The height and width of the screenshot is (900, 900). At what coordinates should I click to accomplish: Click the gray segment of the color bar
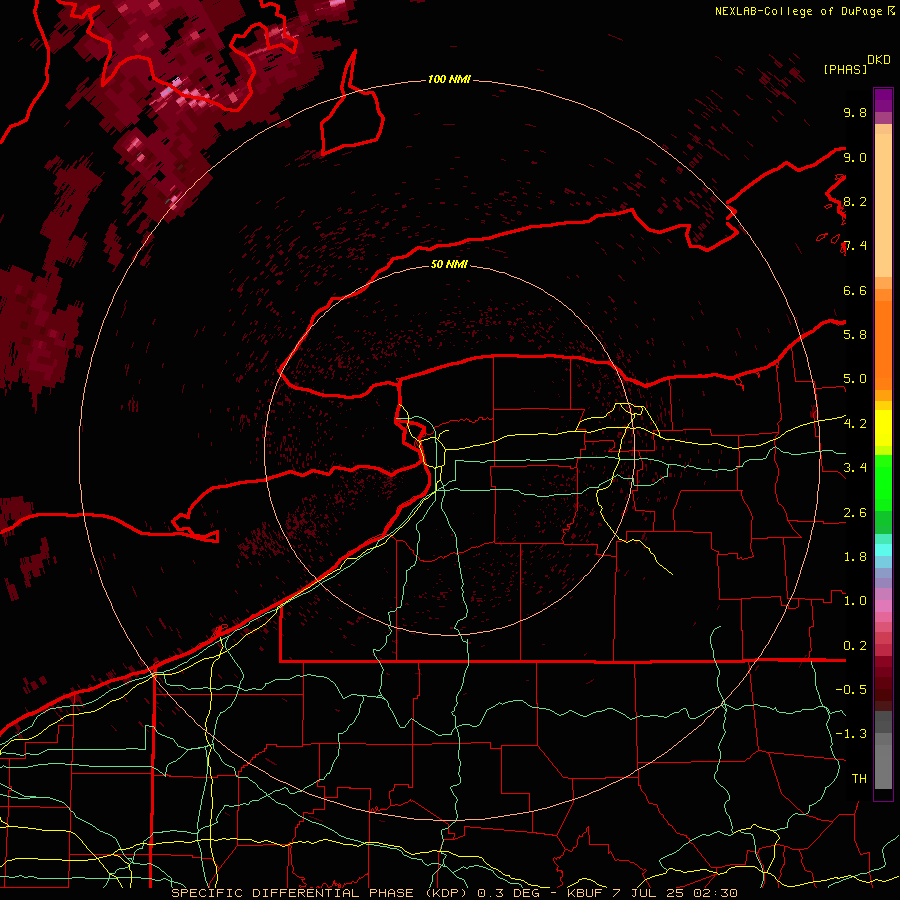[x=883, y=750]
